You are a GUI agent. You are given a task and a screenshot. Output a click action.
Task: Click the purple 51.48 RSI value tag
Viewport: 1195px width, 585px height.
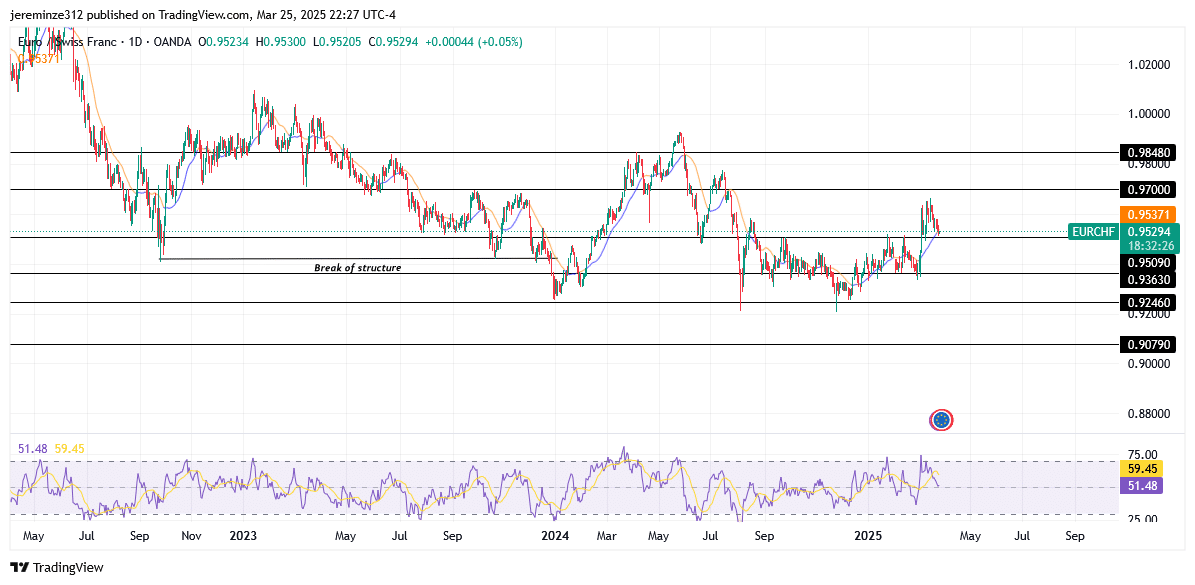[x=1142, y=485]
